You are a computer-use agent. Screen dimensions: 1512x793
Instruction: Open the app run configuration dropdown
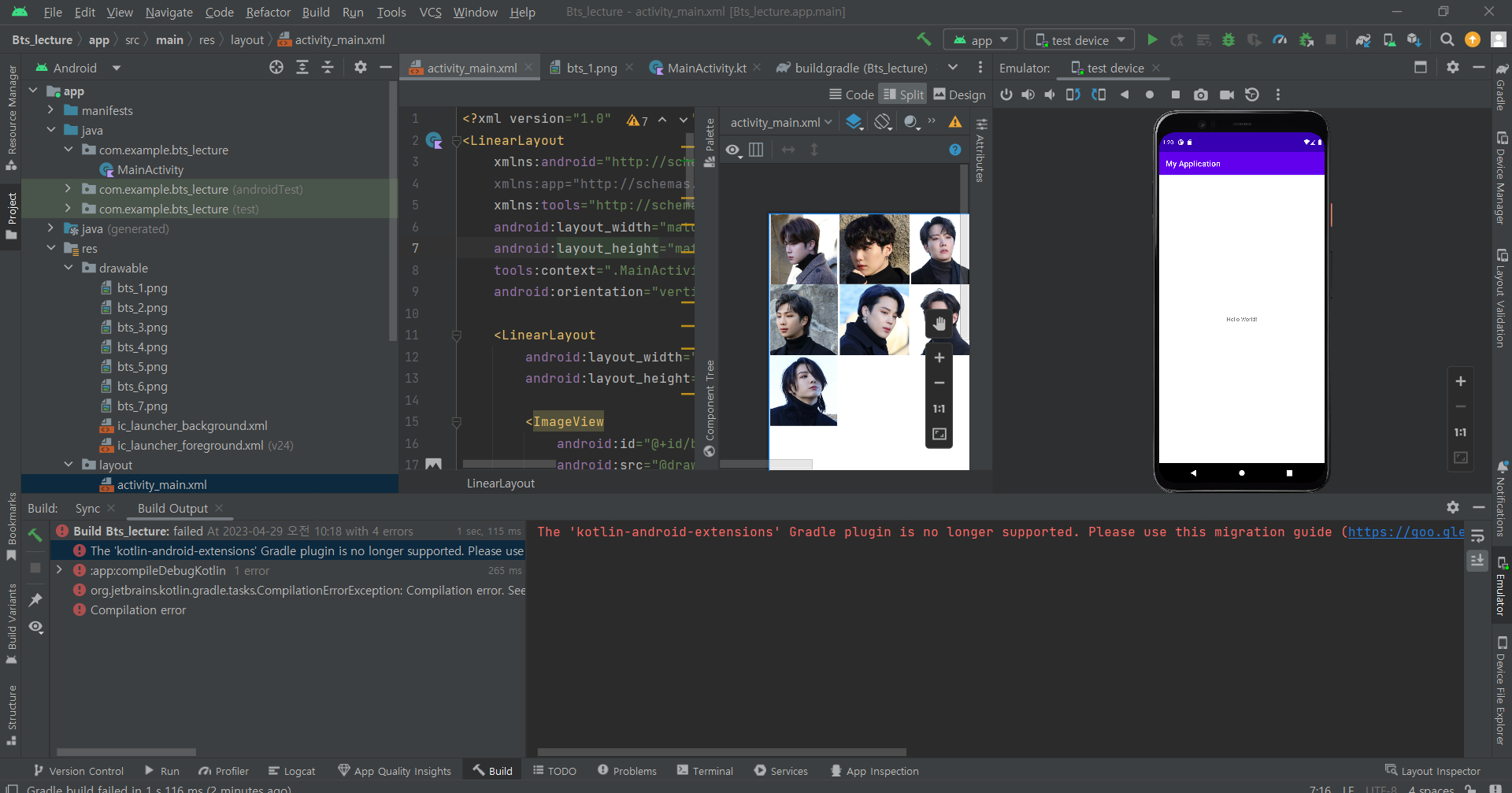click(981, 40)
